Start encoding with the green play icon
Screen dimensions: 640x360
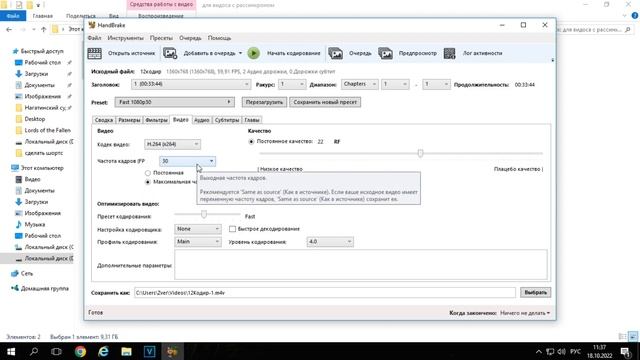pyautogui.click(x=253, y=53)
